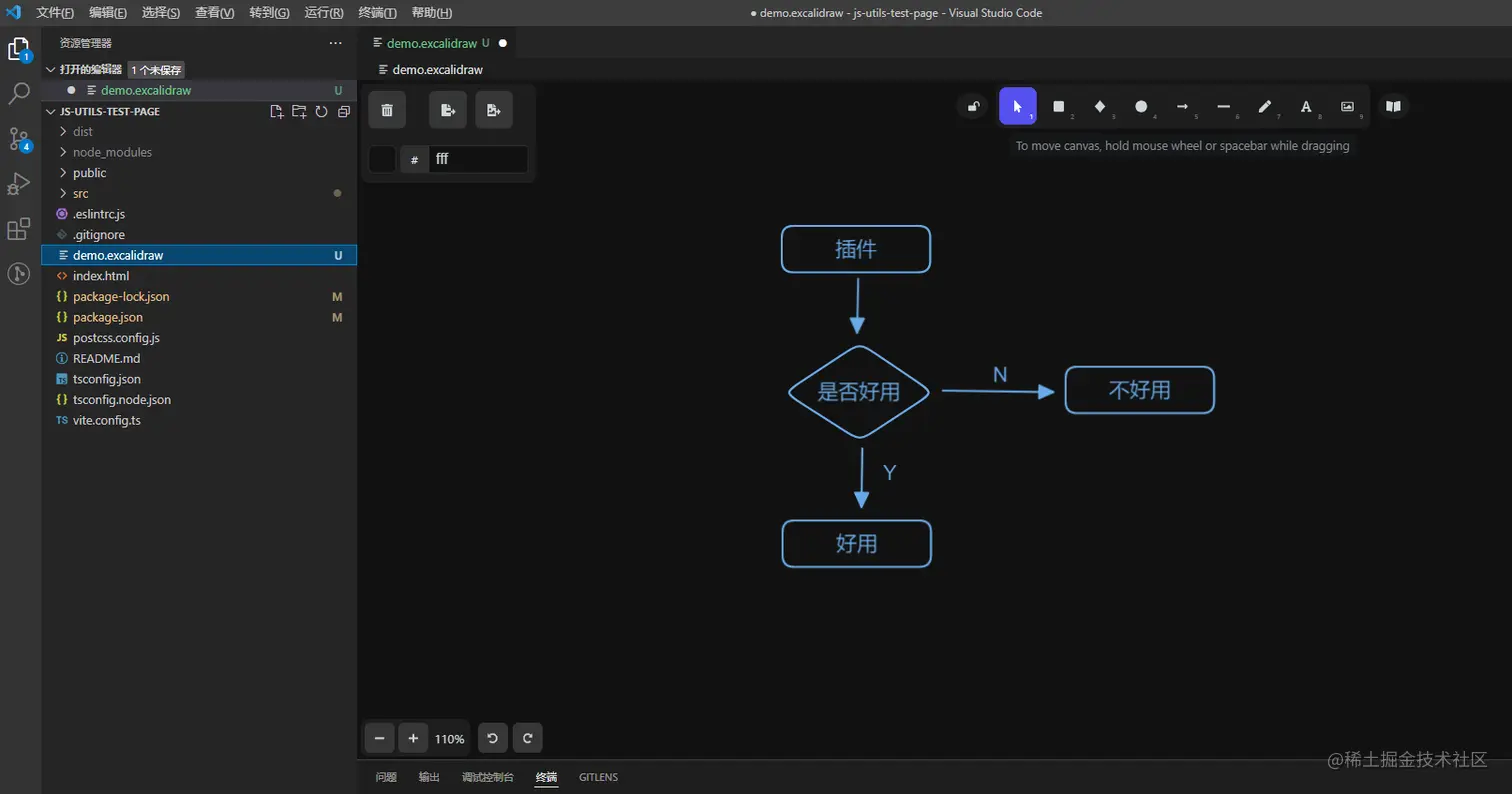Open the Run and Debug icon
1512x794 pixels.
[19, 184]
